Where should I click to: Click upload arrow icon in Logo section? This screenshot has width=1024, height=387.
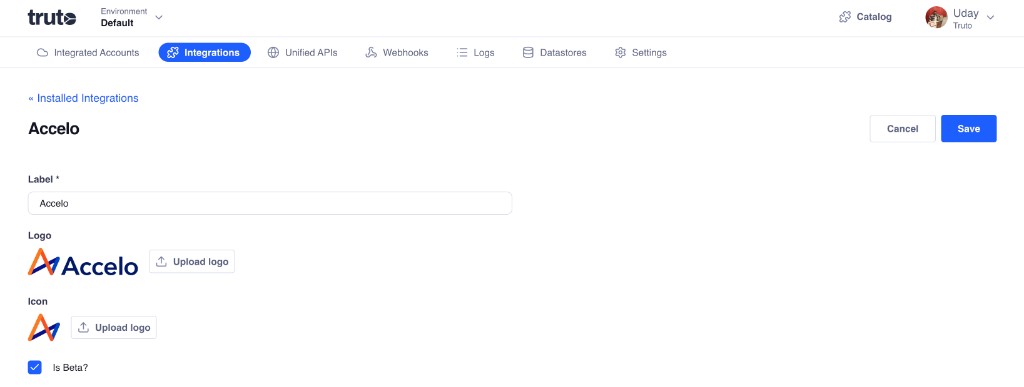tap(161, 262)
